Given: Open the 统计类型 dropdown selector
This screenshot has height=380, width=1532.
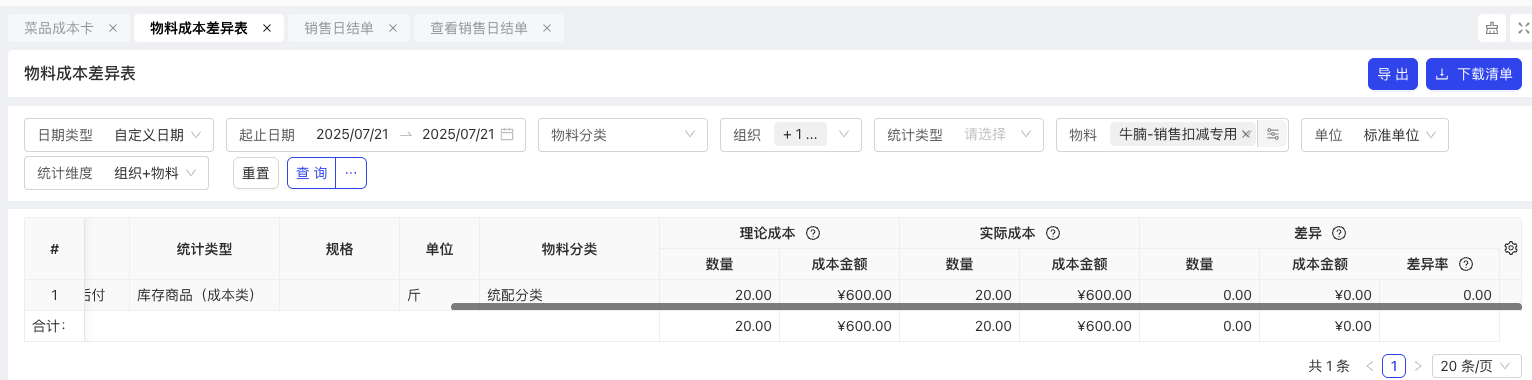Looking at the screenshot, I should (x=960, y=134).
